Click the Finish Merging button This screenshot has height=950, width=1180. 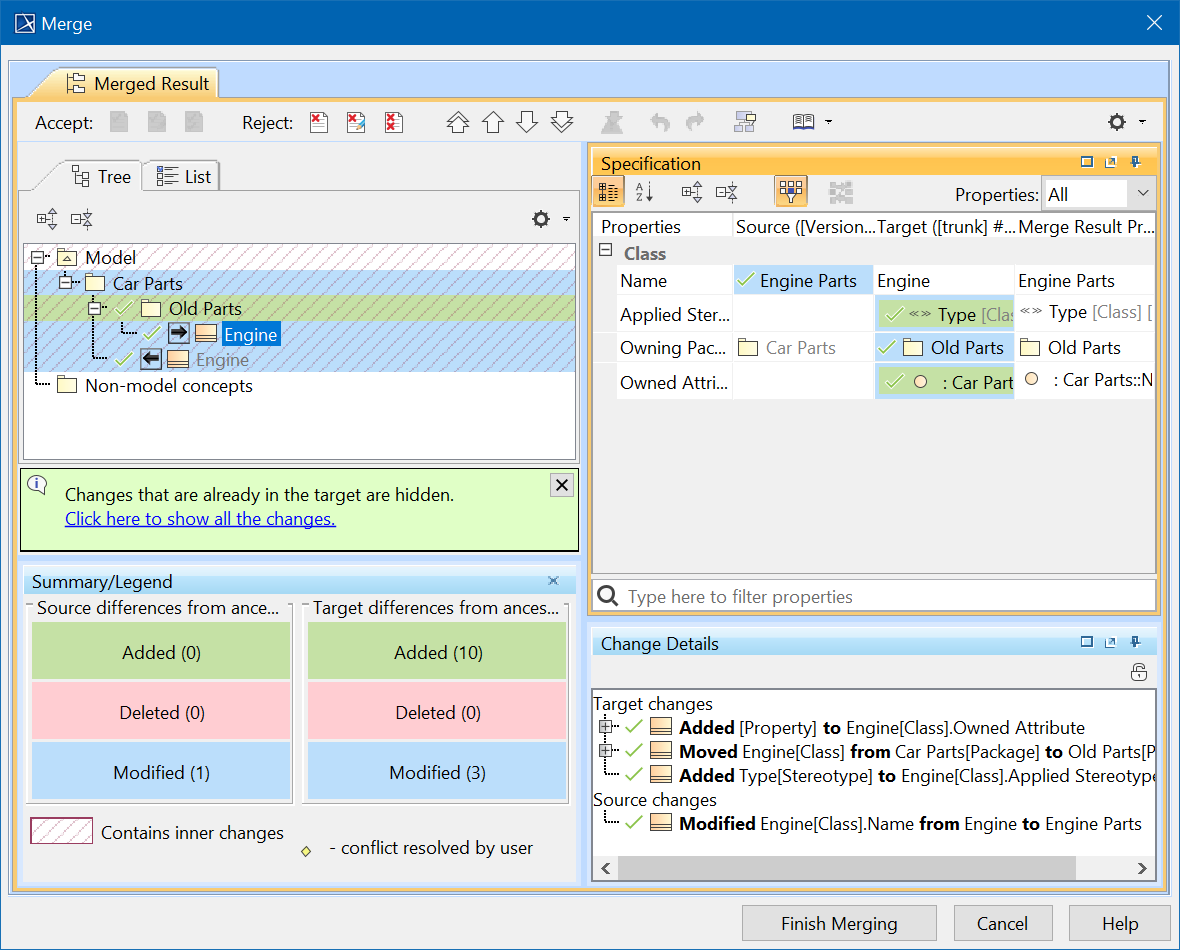(838, 923)
